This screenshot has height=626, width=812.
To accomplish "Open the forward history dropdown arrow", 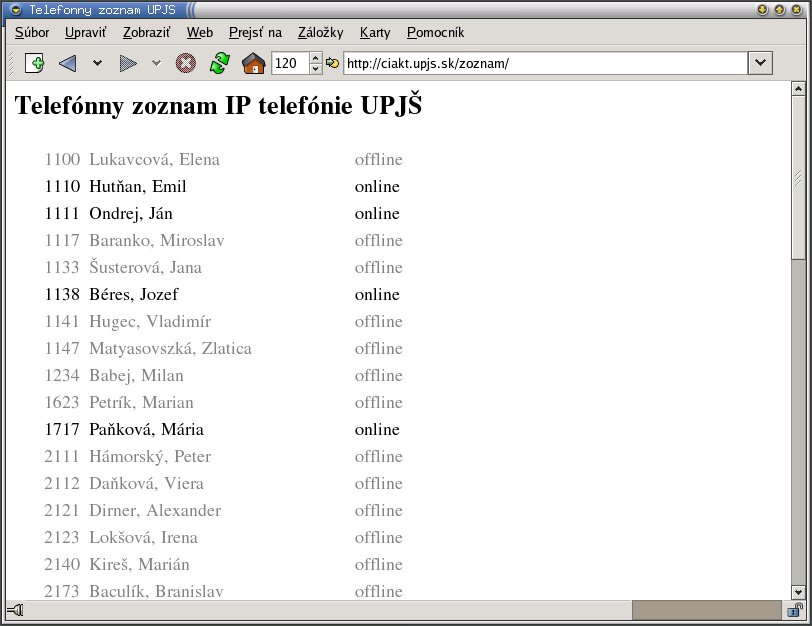I will pyautogui.click(x=156, y=63).
